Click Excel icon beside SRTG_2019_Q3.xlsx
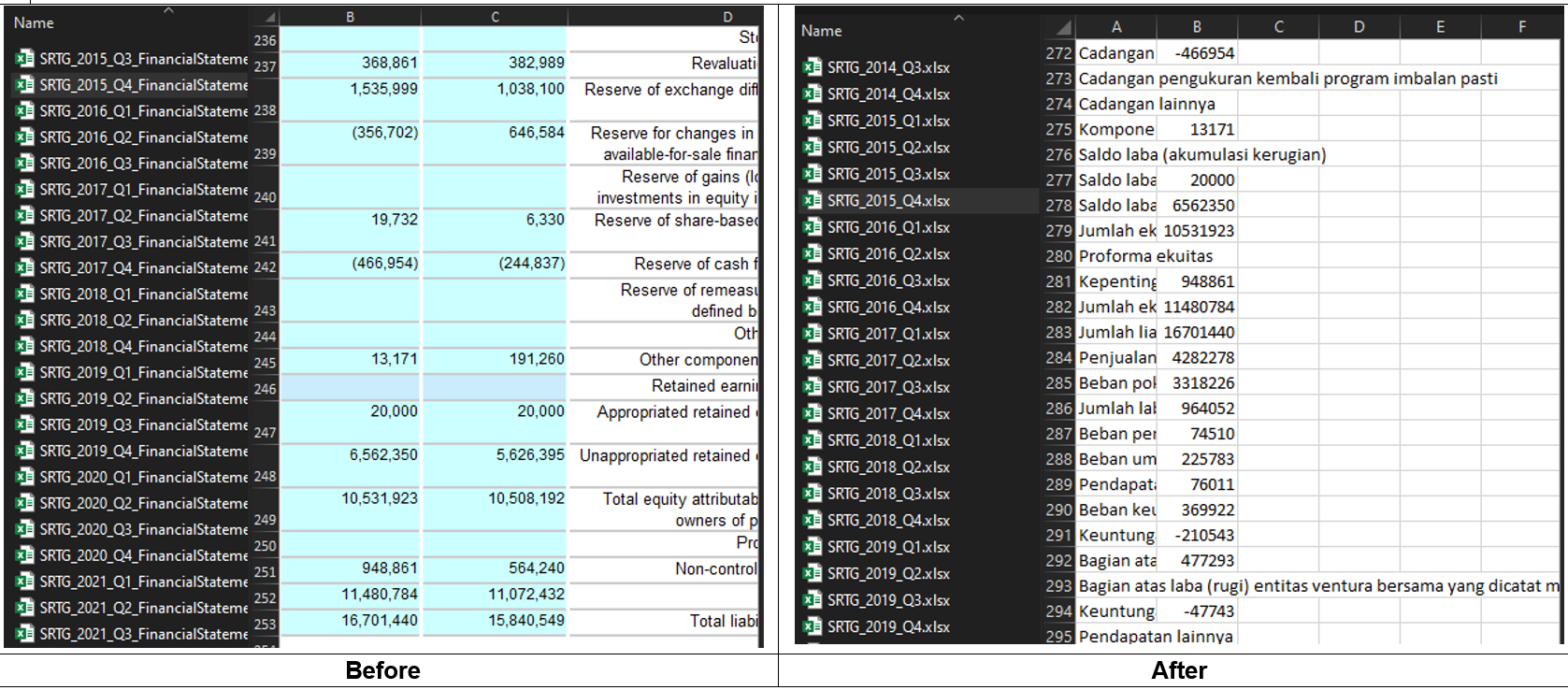The width and height of the screenshot is (1568, 690). [x=813, y=600]
